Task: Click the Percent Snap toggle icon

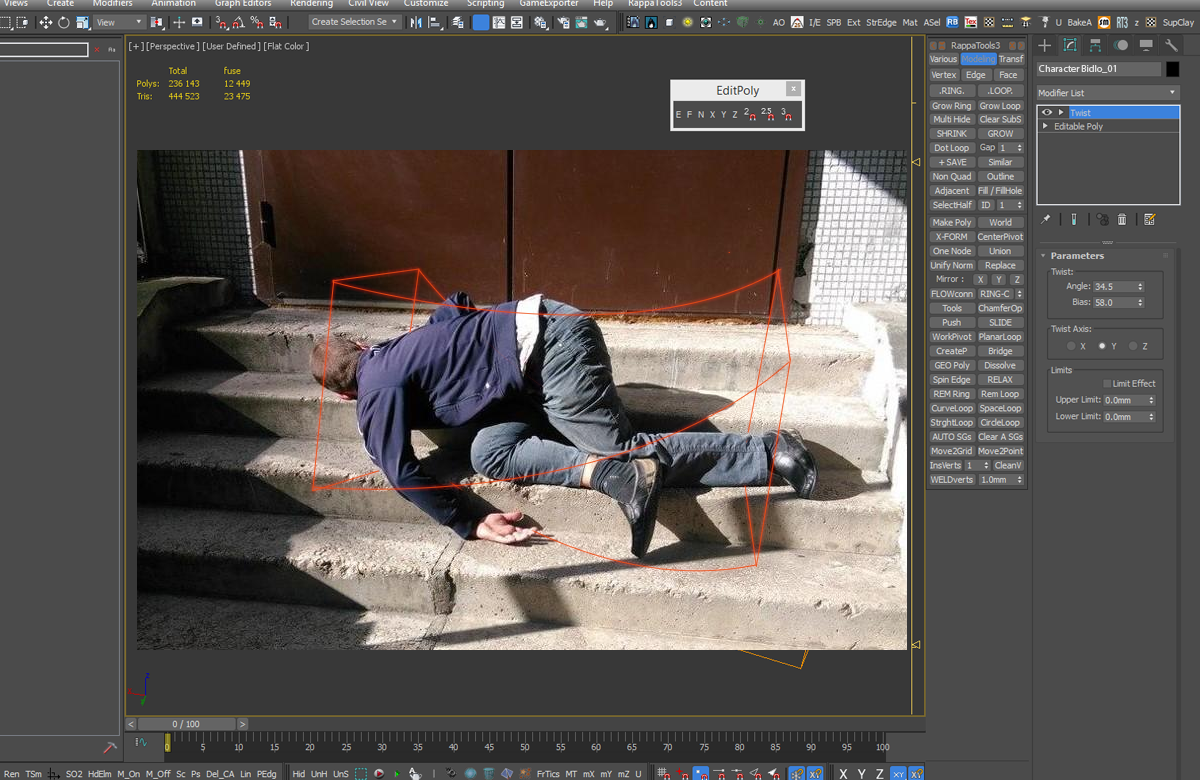Action: (x=257, y=22)
